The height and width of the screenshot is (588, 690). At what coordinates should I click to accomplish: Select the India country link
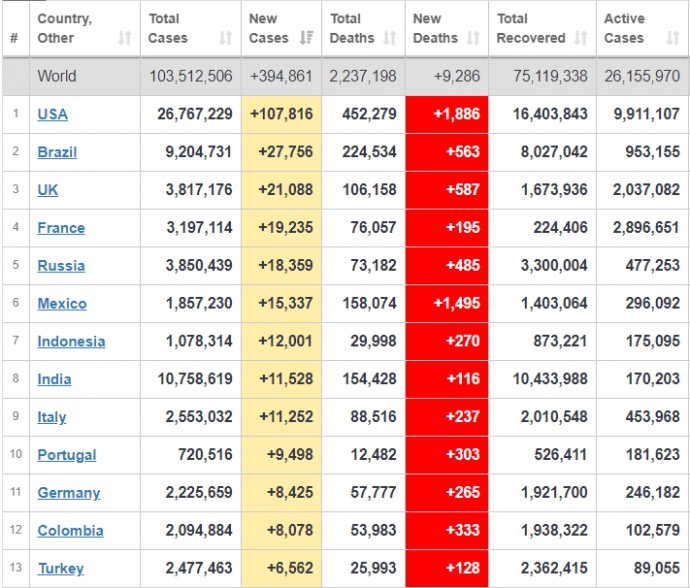[x=54, y=380]
